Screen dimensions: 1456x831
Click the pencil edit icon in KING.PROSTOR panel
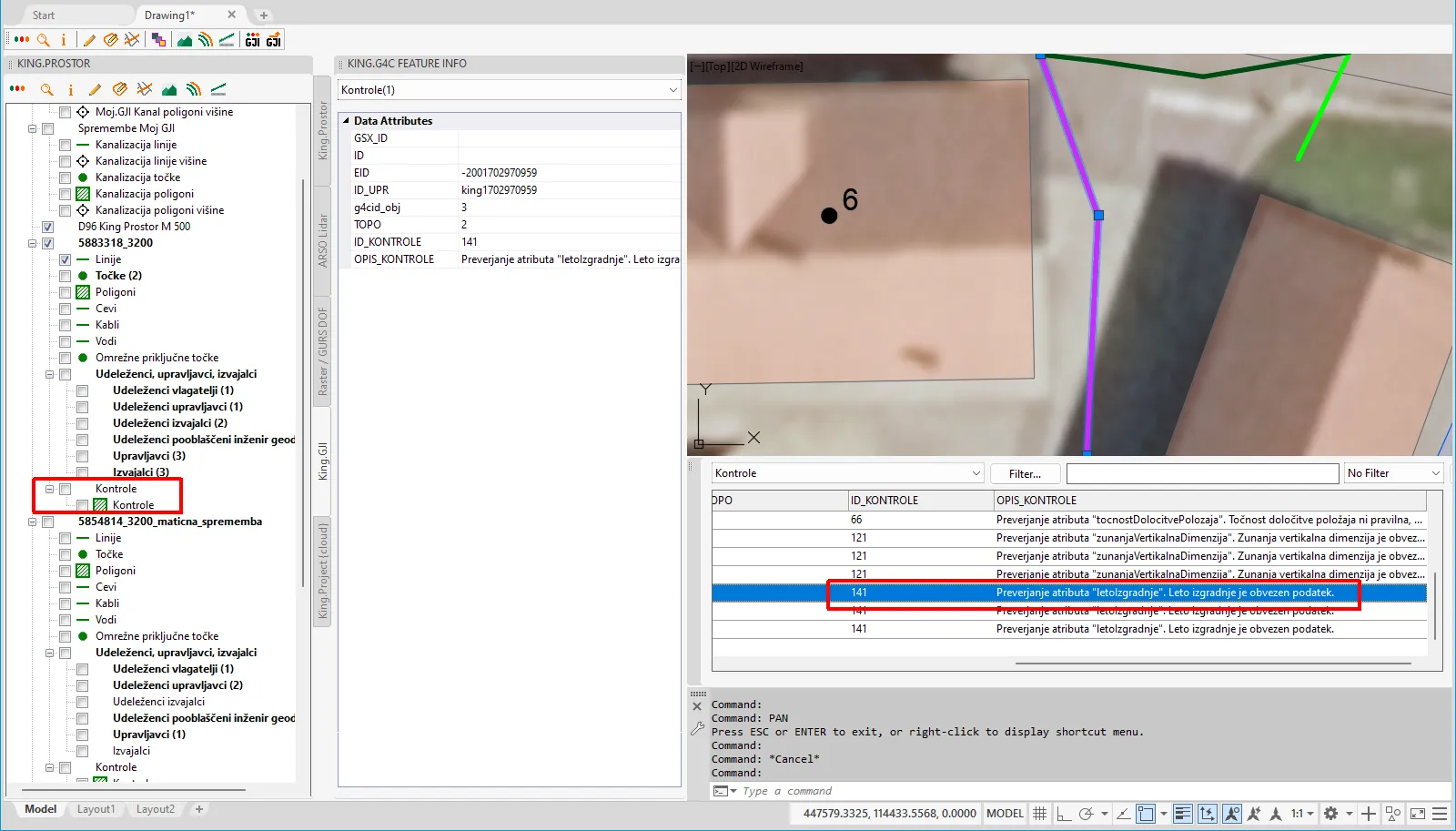coord(95,89)
